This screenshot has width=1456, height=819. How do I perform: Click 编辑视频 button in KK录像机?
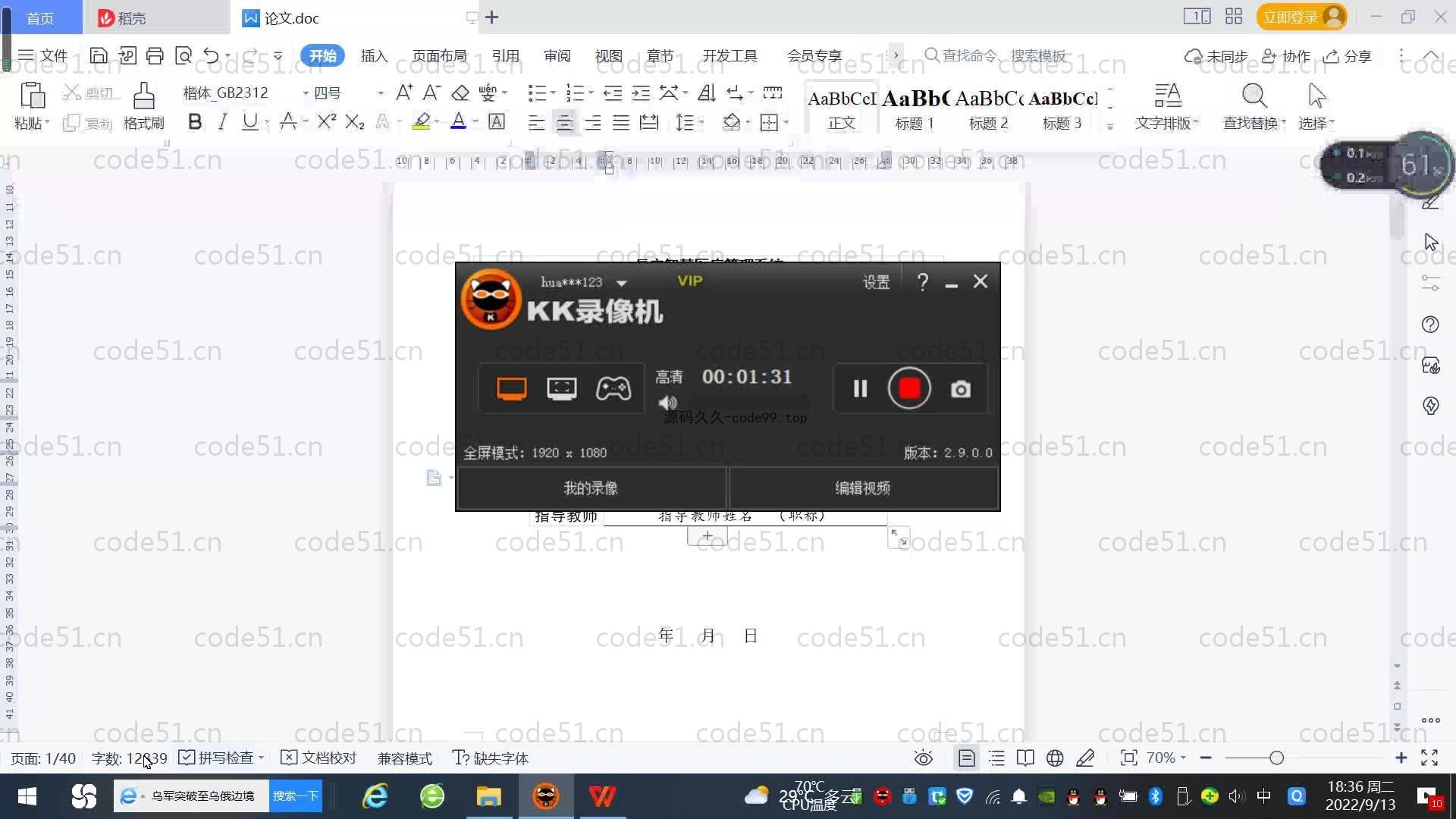click(x=863, y=488)
